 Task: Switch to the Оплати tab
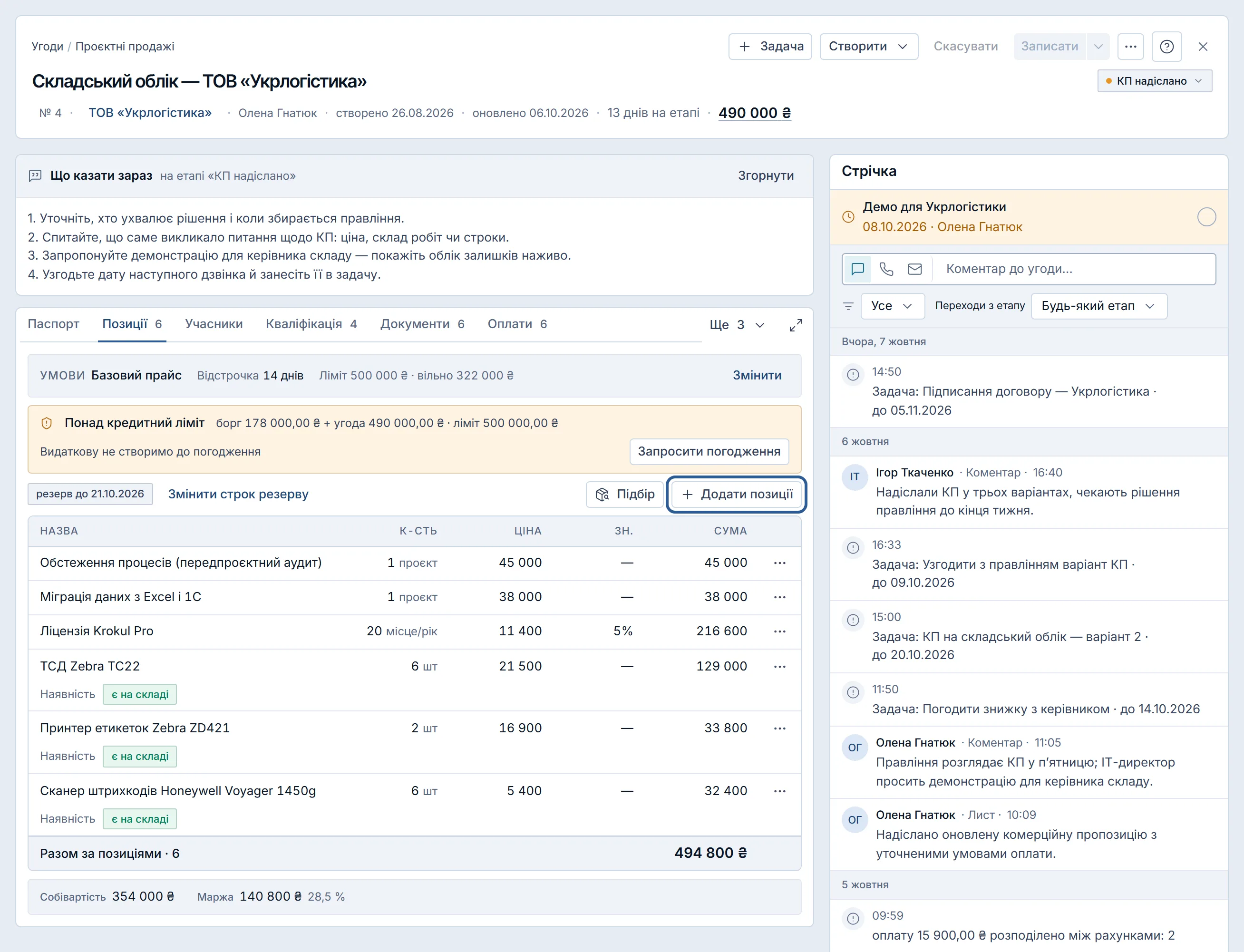coord(517,324)
